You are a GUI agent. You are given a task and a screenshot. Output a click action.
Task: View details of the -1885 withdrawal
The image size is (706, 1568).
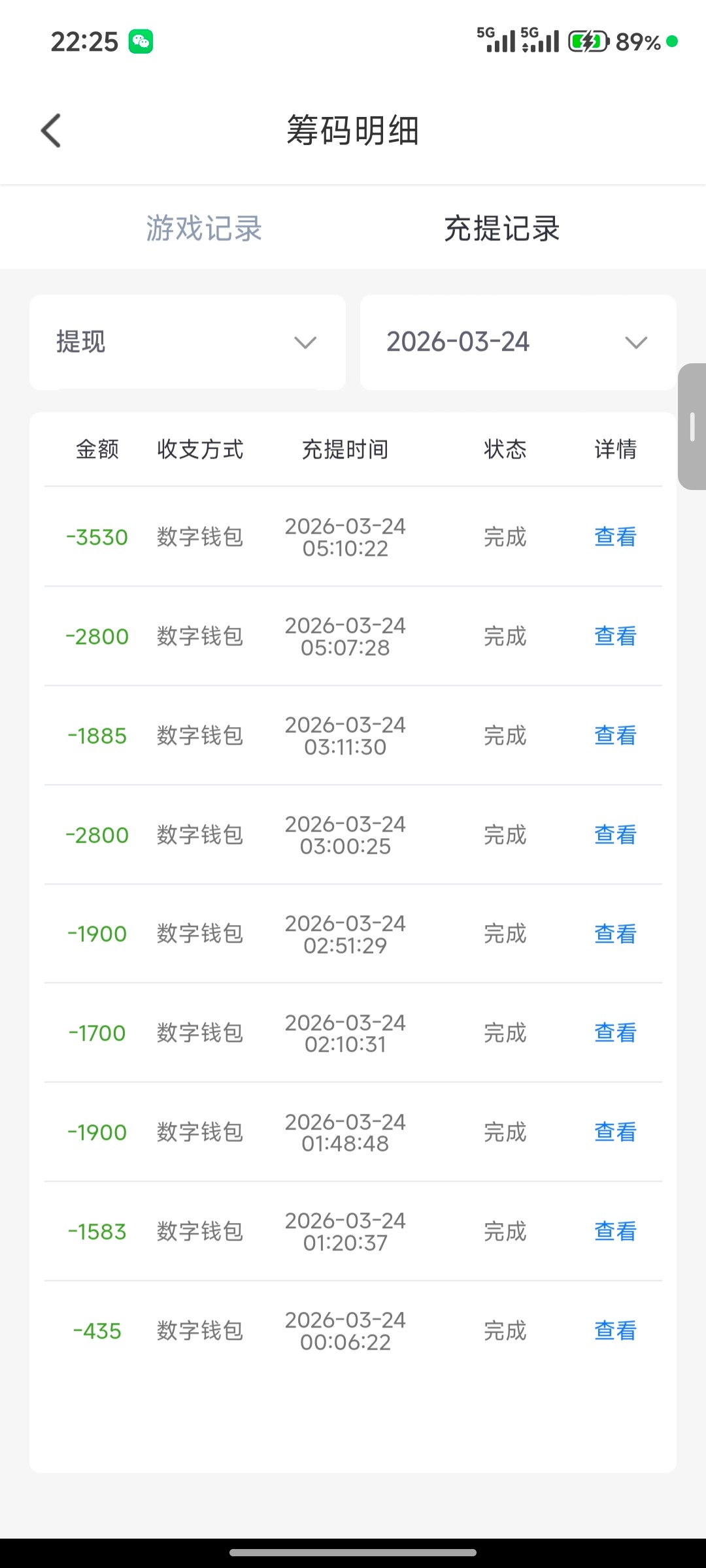tap(615, 736)
